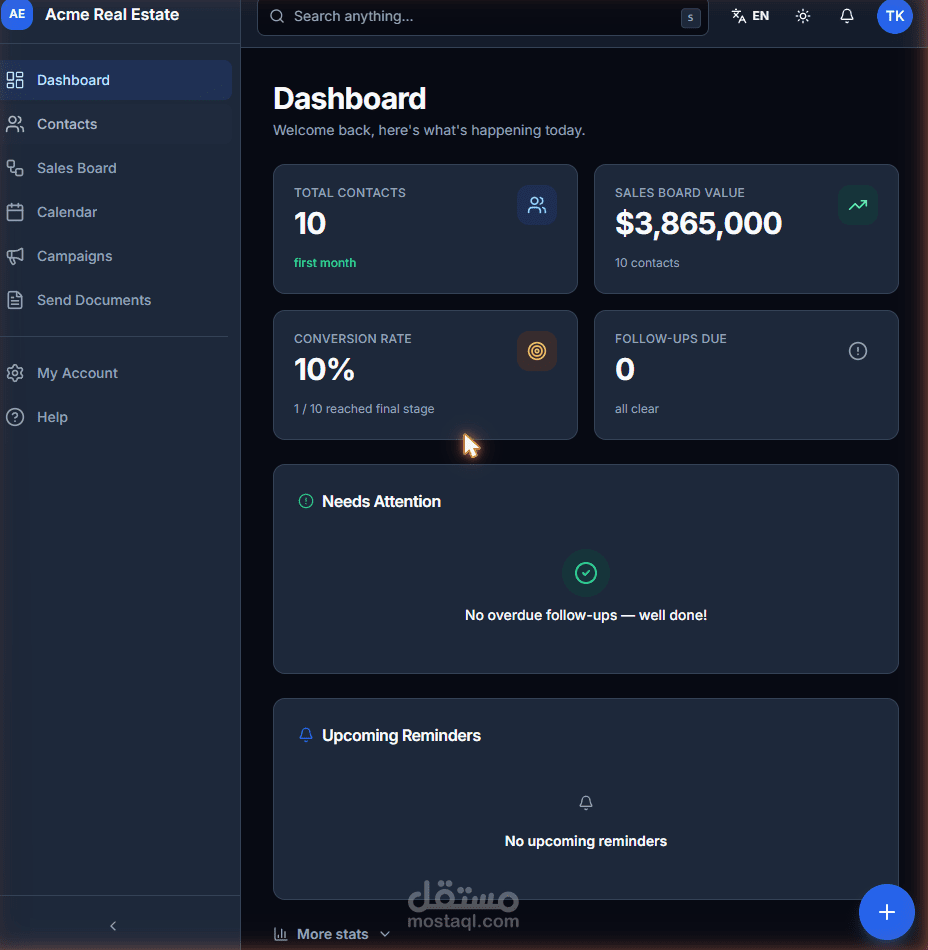Click the 'No overdue follow-ups' message
Image resolution: width=928 pixels, height=950 pixels.
click(x=586, y=615)
